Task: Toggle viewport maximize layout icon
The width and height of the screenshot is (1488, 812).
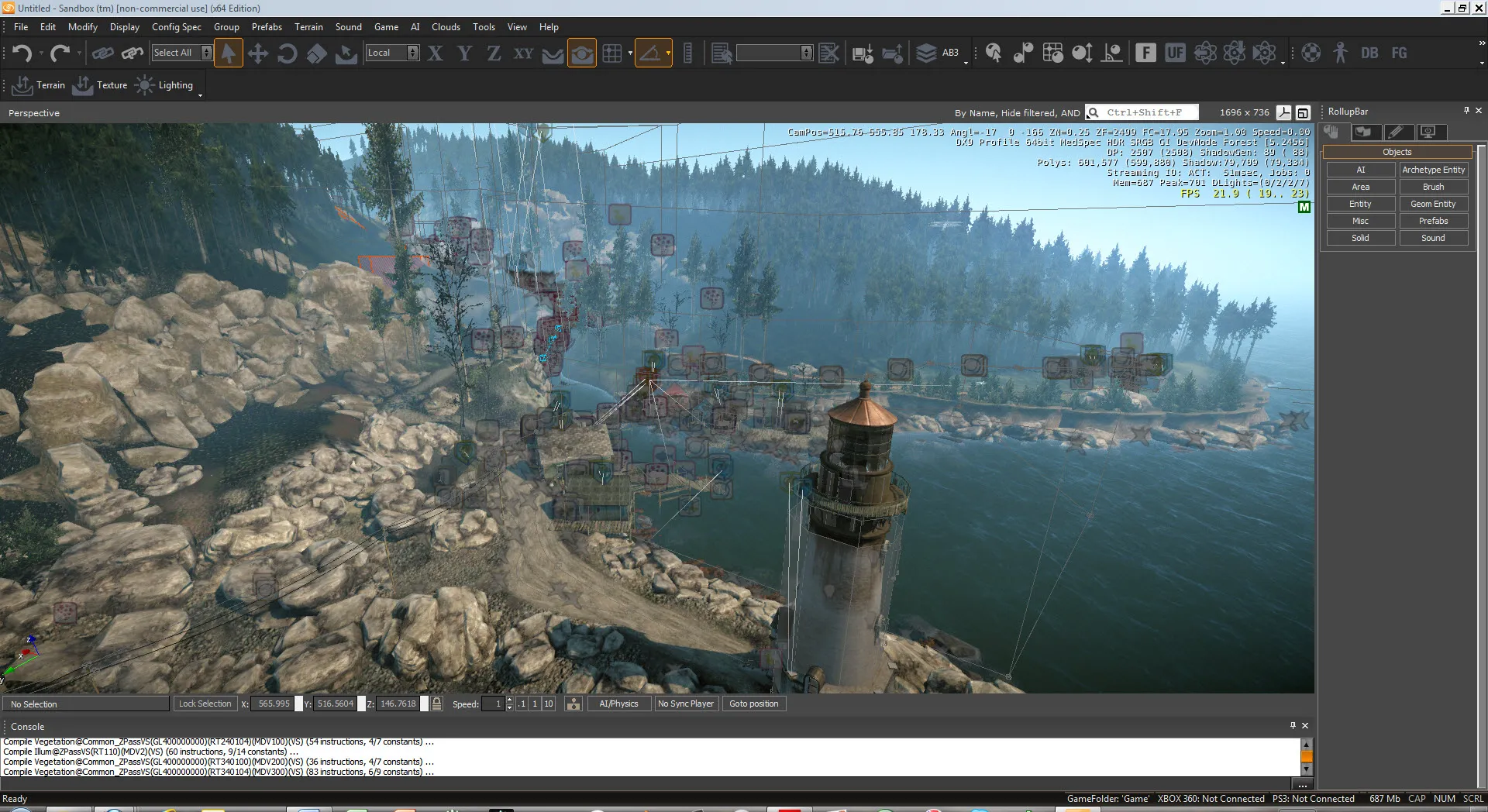Action: (1304, 112)
